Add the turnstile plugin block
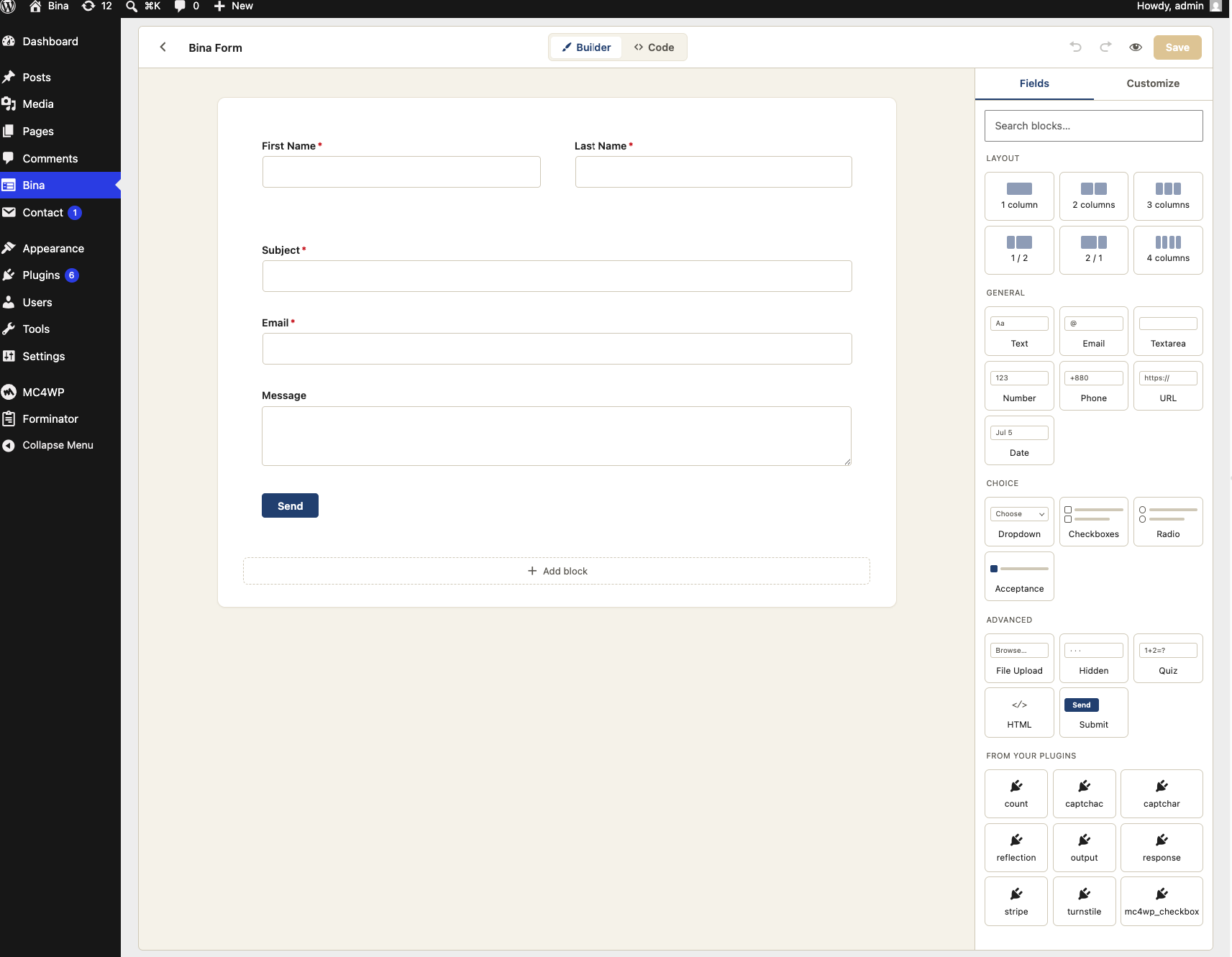Image resolution: width=1232 pixels, height=957 pixels. coord(1084,902)
